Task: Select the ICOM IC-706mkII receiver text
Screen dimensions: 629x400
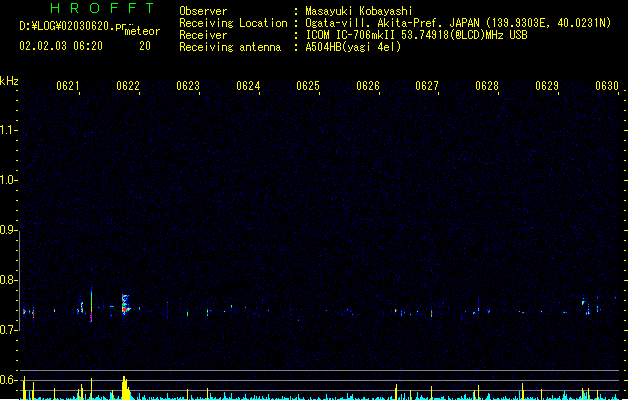Action: (x=416, y=35)
